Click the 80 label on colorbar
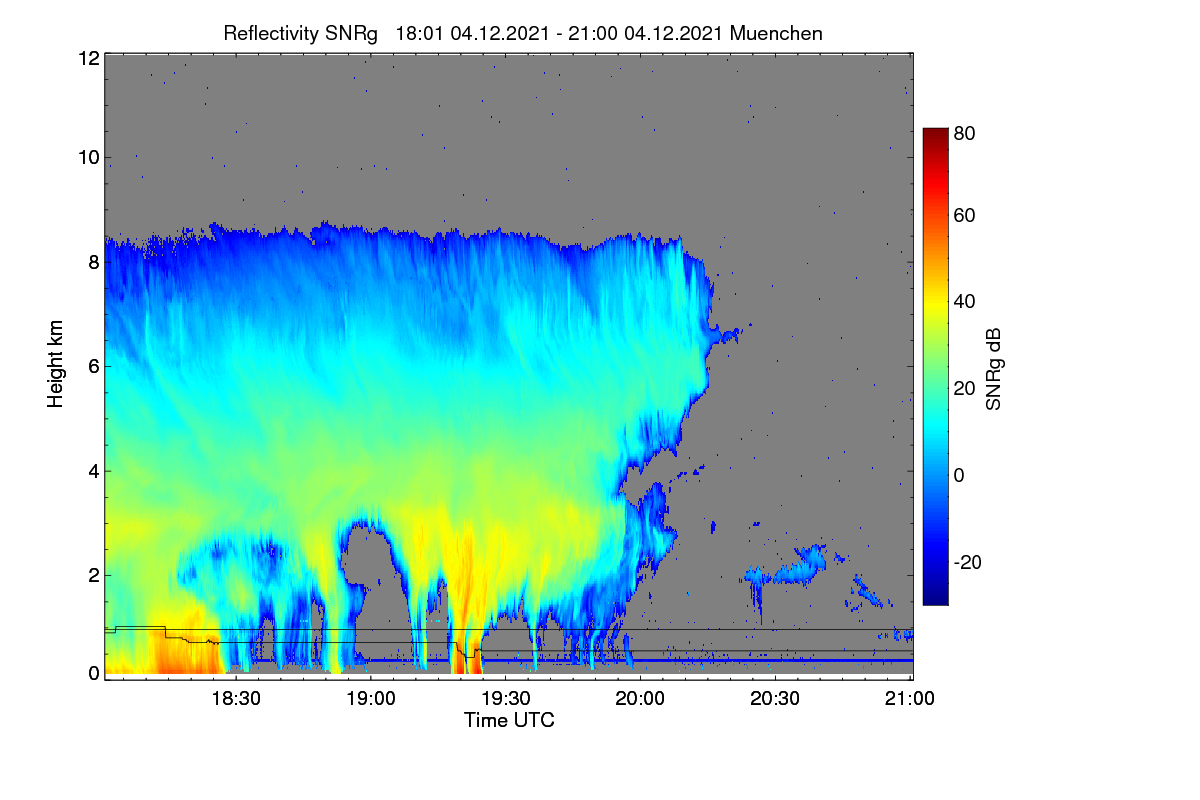1200x800 pixels. [965, 131]
